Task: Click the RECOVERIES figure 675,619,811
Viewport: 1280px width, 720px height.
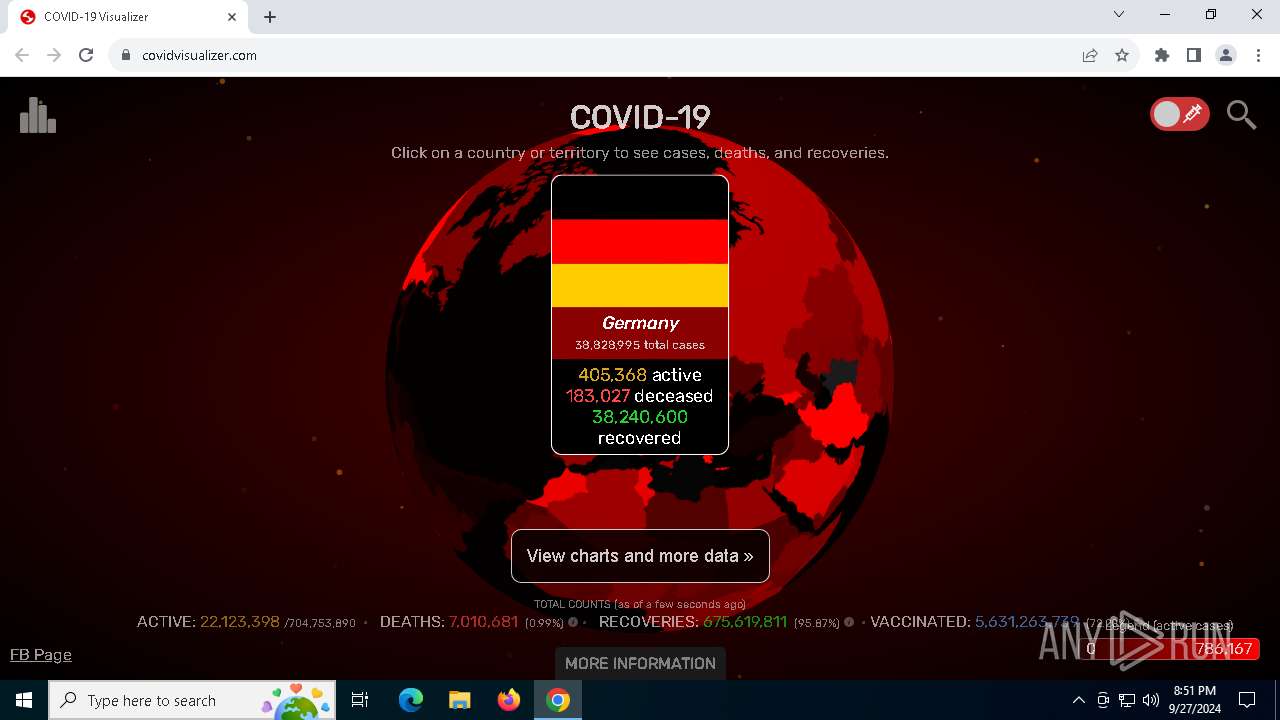Action: (745, 622)
